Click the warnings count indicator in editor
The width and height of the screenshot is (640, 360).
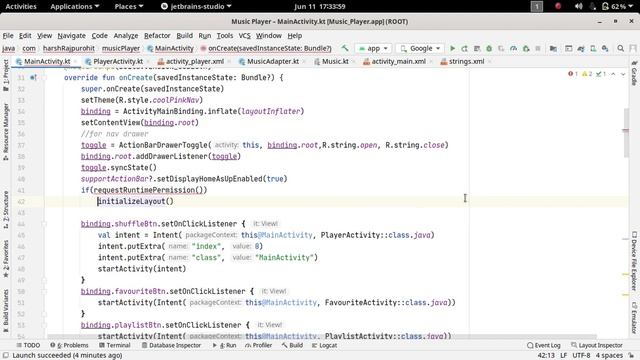(587, 74)
